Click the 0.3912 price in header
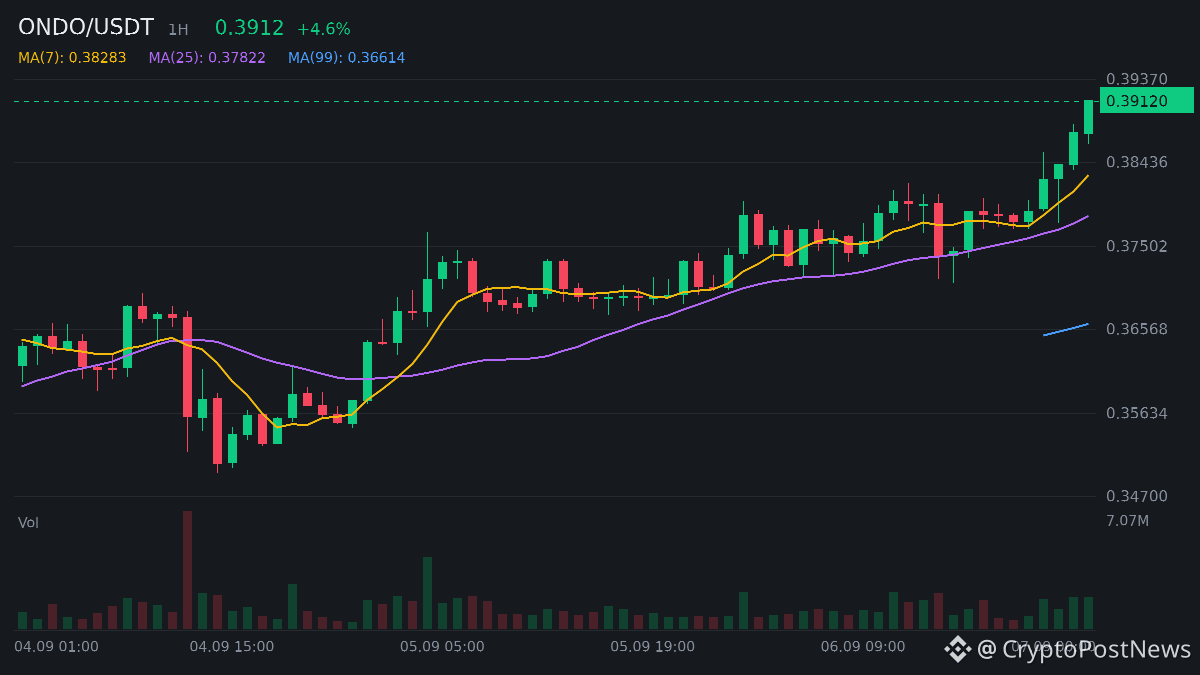The image size is (1200, 675). (x=250, y=28)
